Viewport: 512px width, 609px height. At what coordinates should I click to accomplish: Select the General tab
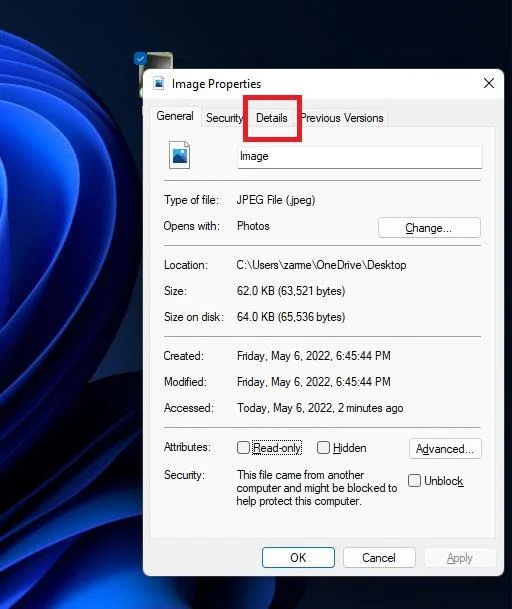pyautogui.click(x=175, y=116)
